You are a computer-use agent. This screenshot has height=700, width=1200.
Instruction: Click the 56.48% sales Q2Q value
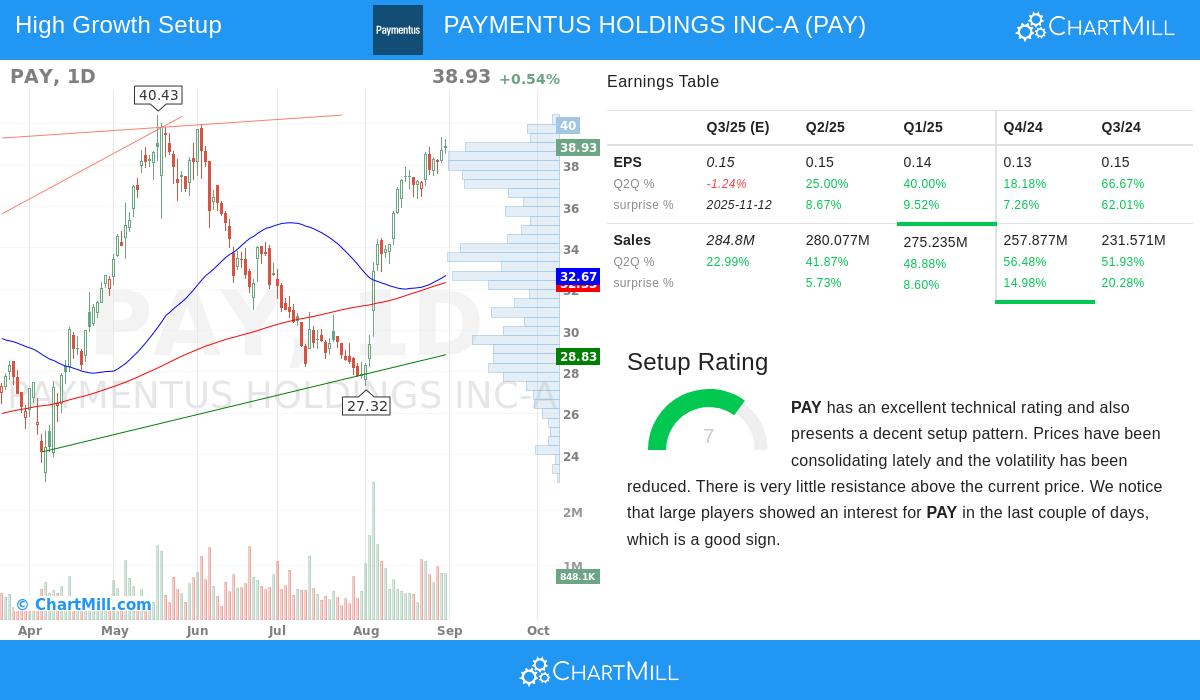(1025, 262)
